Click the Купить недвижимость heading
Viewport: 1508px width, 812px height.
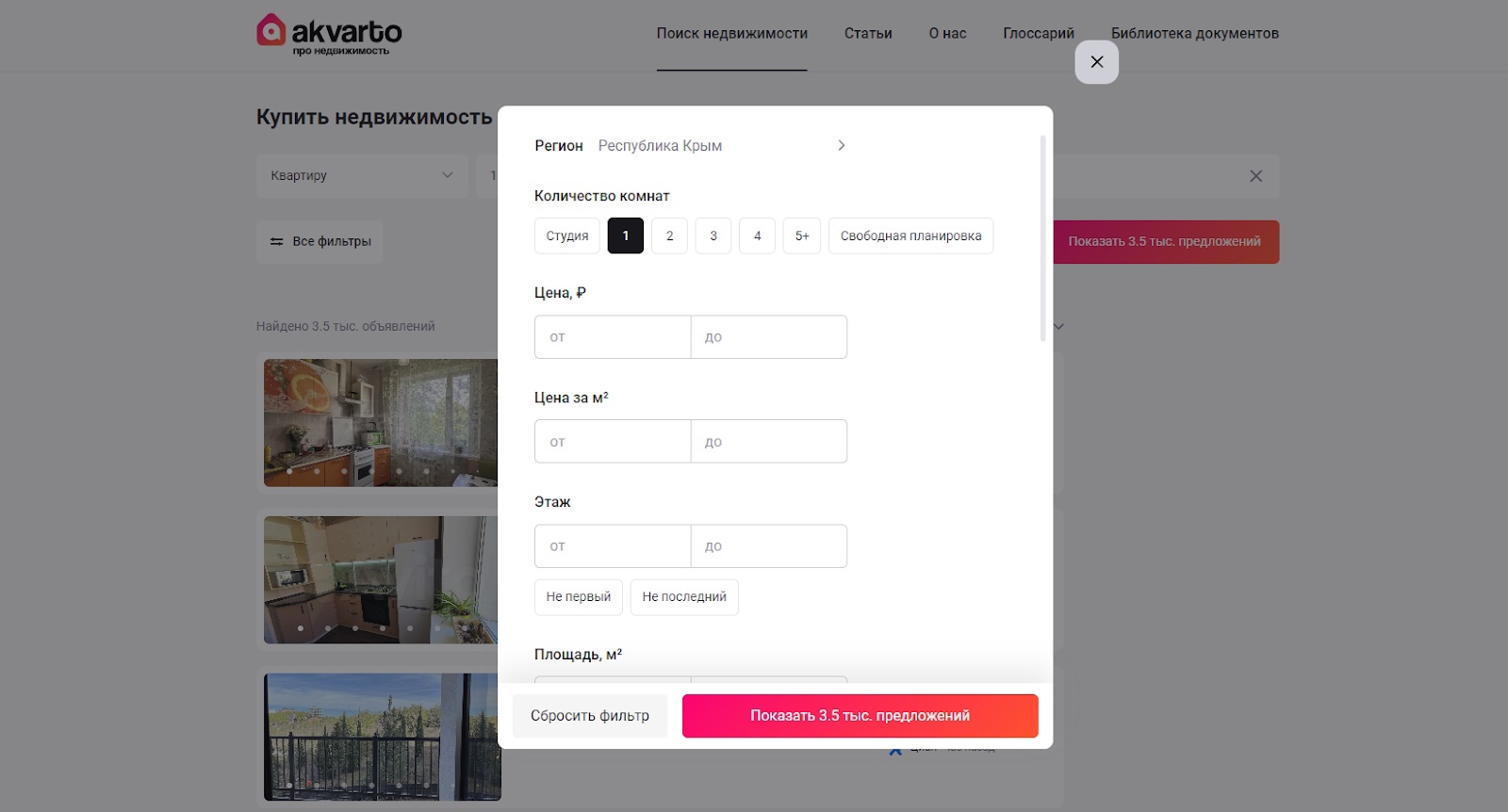coord(374,118)
